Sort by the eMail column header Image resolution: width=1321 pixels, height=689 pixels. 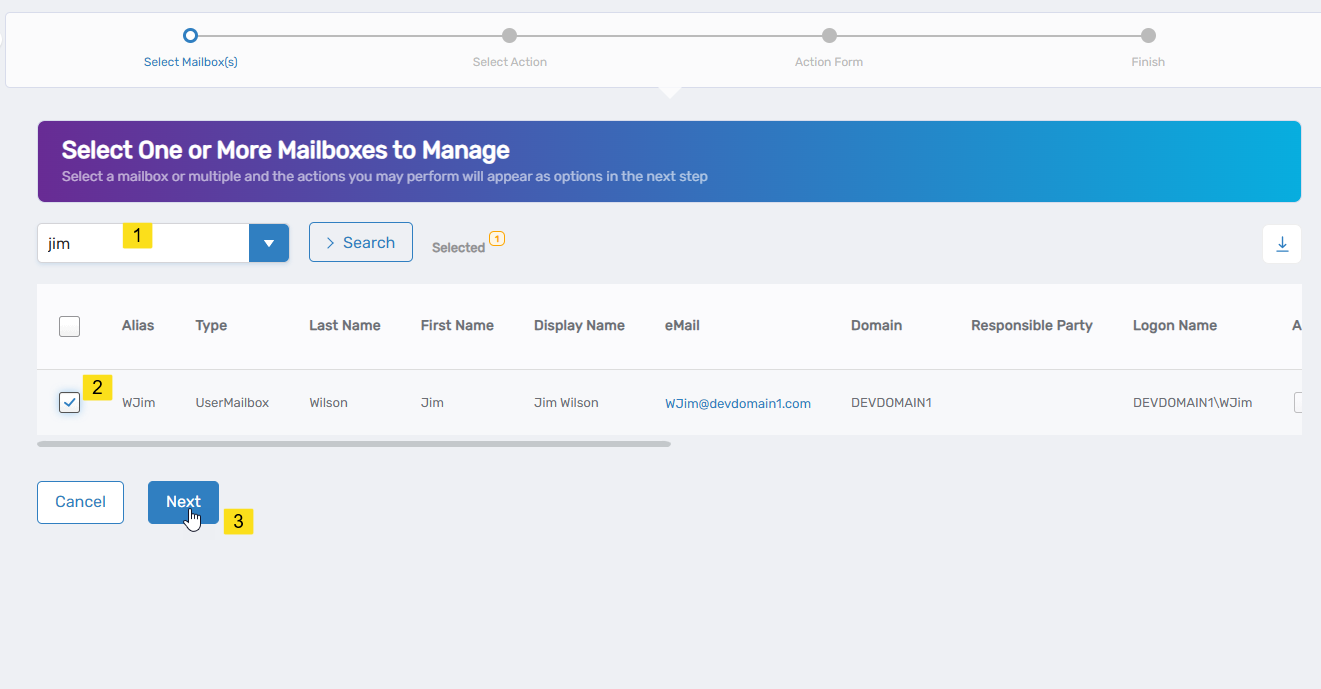[x=684, y=325]
